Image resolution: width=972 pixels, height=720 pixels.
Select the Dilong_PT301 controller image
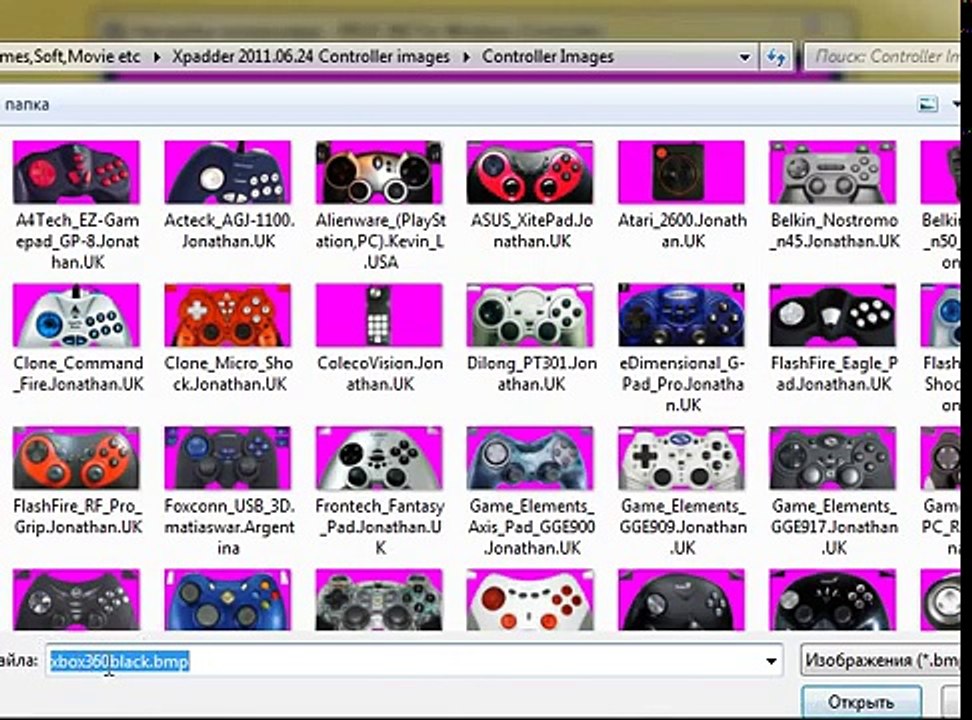530,315
